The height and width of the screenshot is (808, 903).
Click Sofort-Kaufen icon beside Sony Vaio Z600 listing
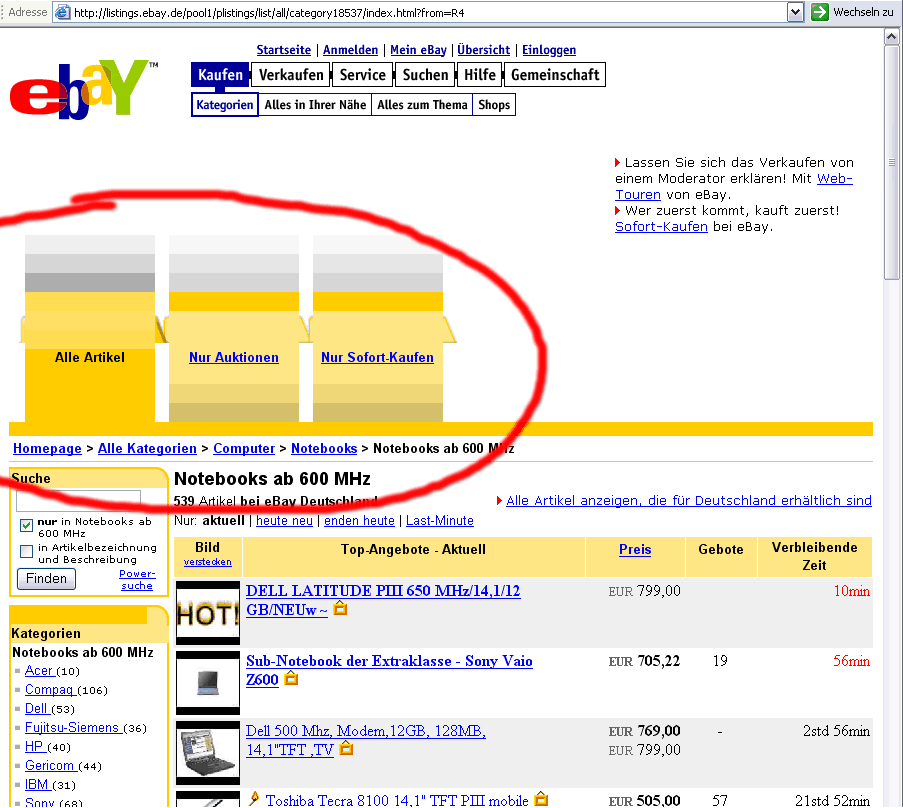[291, 678]
